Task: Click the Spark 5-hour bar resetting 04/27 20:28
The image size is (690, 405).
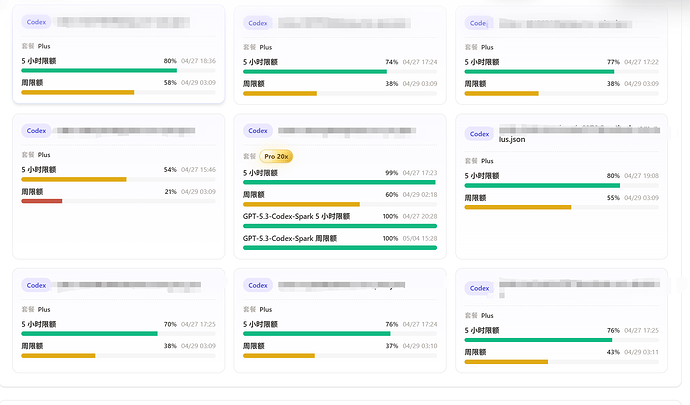Action: coord(340,226)
